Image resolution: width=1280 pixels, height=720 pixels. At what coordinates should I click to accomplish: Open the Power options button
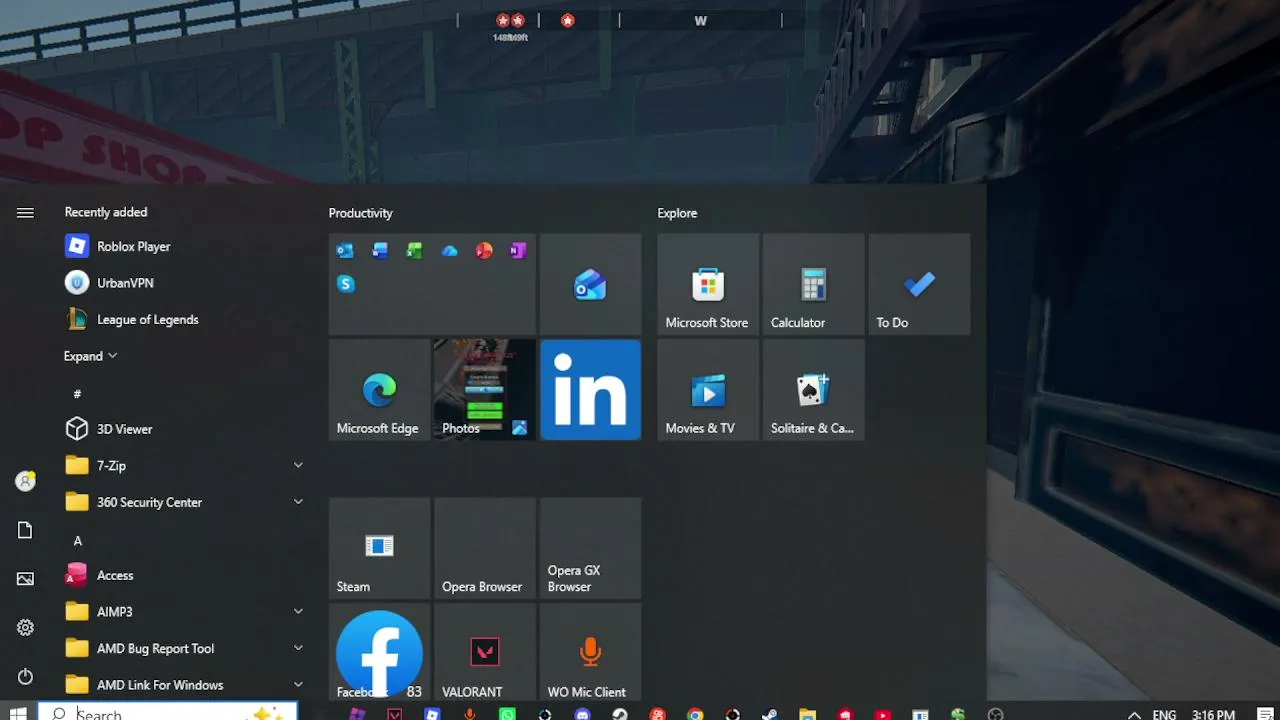coord(25,677)
